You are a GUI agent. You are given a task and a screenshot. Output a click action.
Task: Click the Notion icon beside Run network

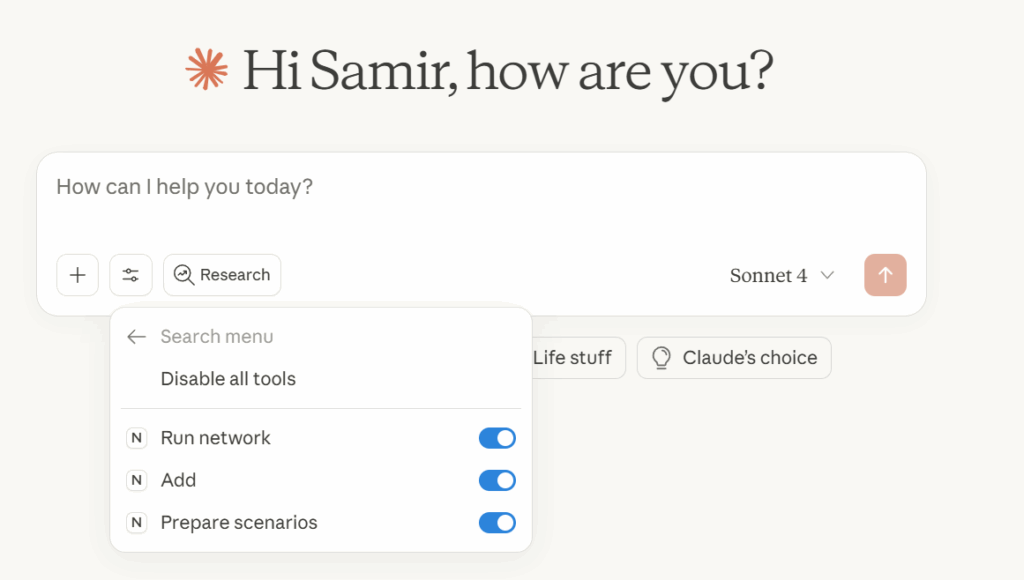(x=137, y=438)
